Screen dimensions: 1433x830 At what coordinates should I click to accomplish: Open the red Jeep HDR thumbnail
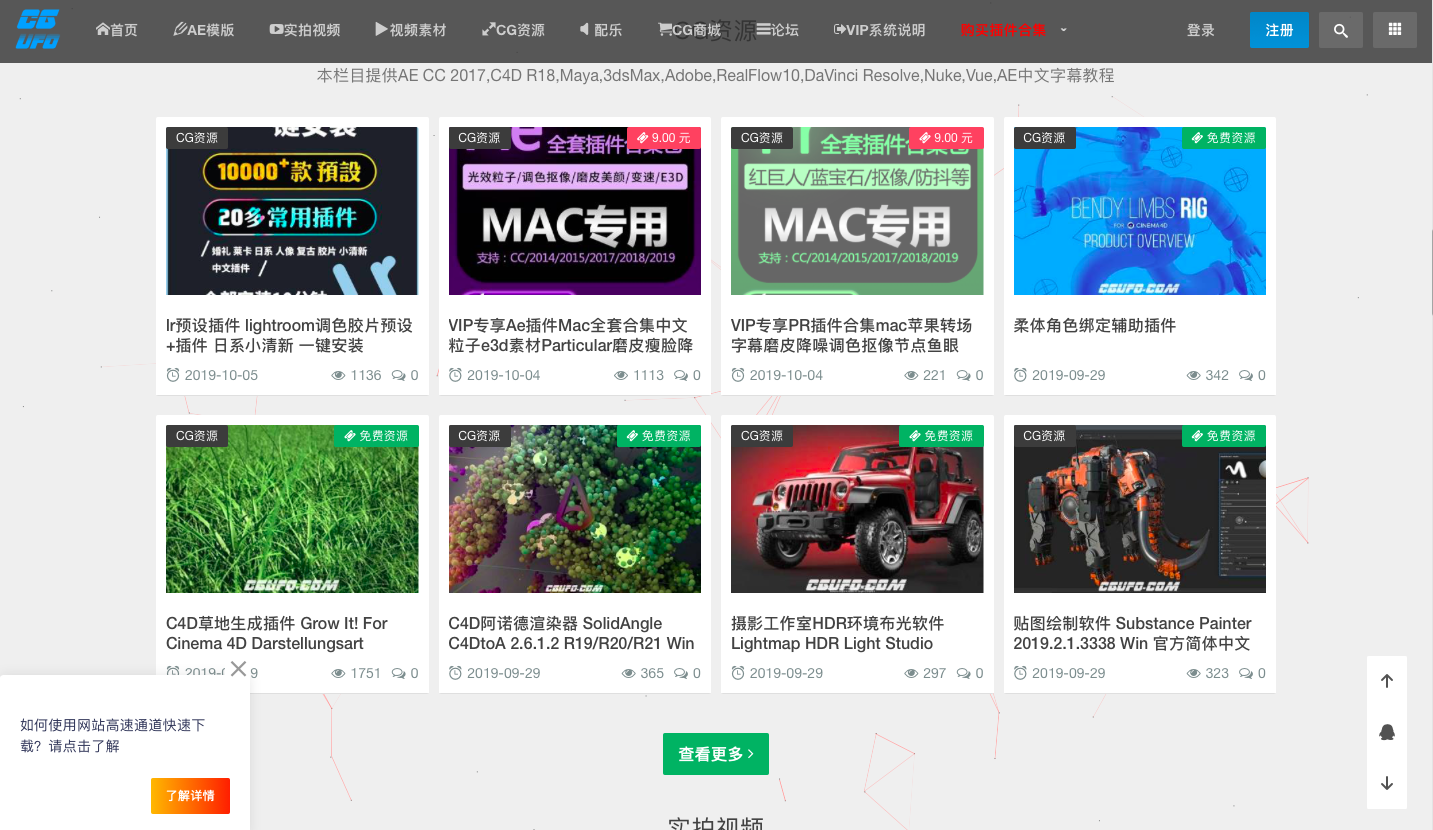click(857, 509)
